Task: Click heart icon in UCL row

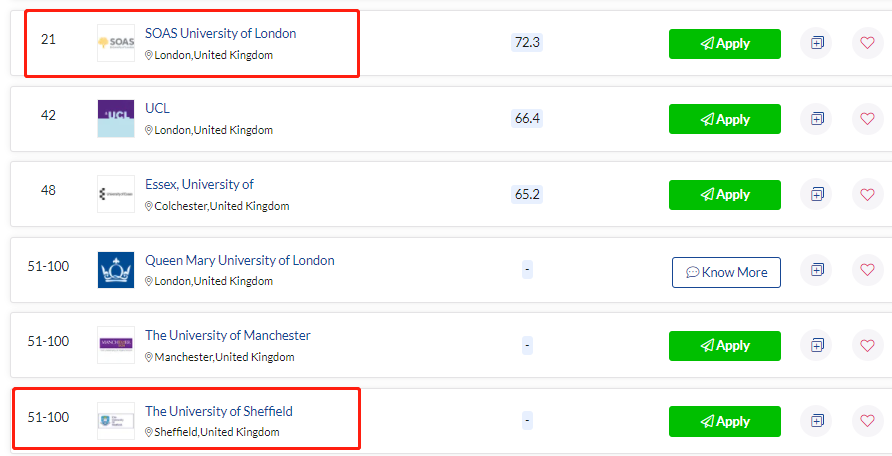Action: [867, 118]
